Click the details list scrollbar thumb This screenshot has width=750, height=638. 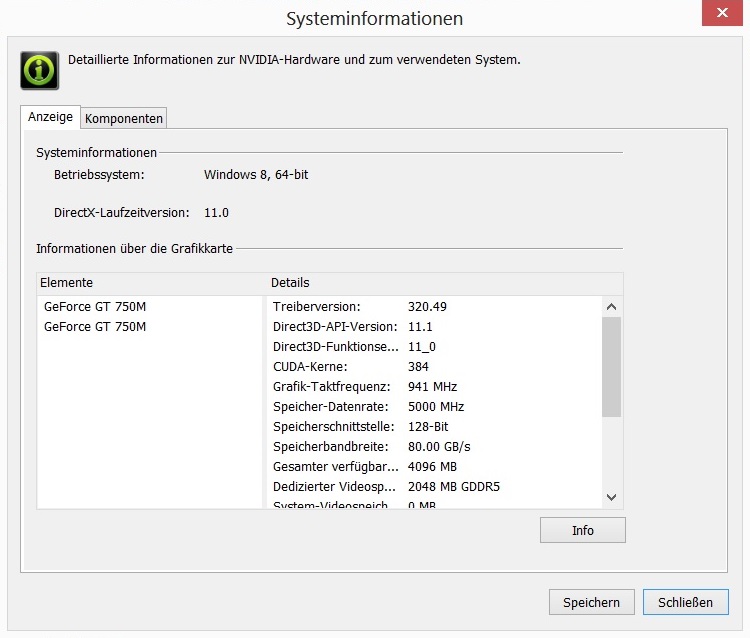click(x=612, y=366)
